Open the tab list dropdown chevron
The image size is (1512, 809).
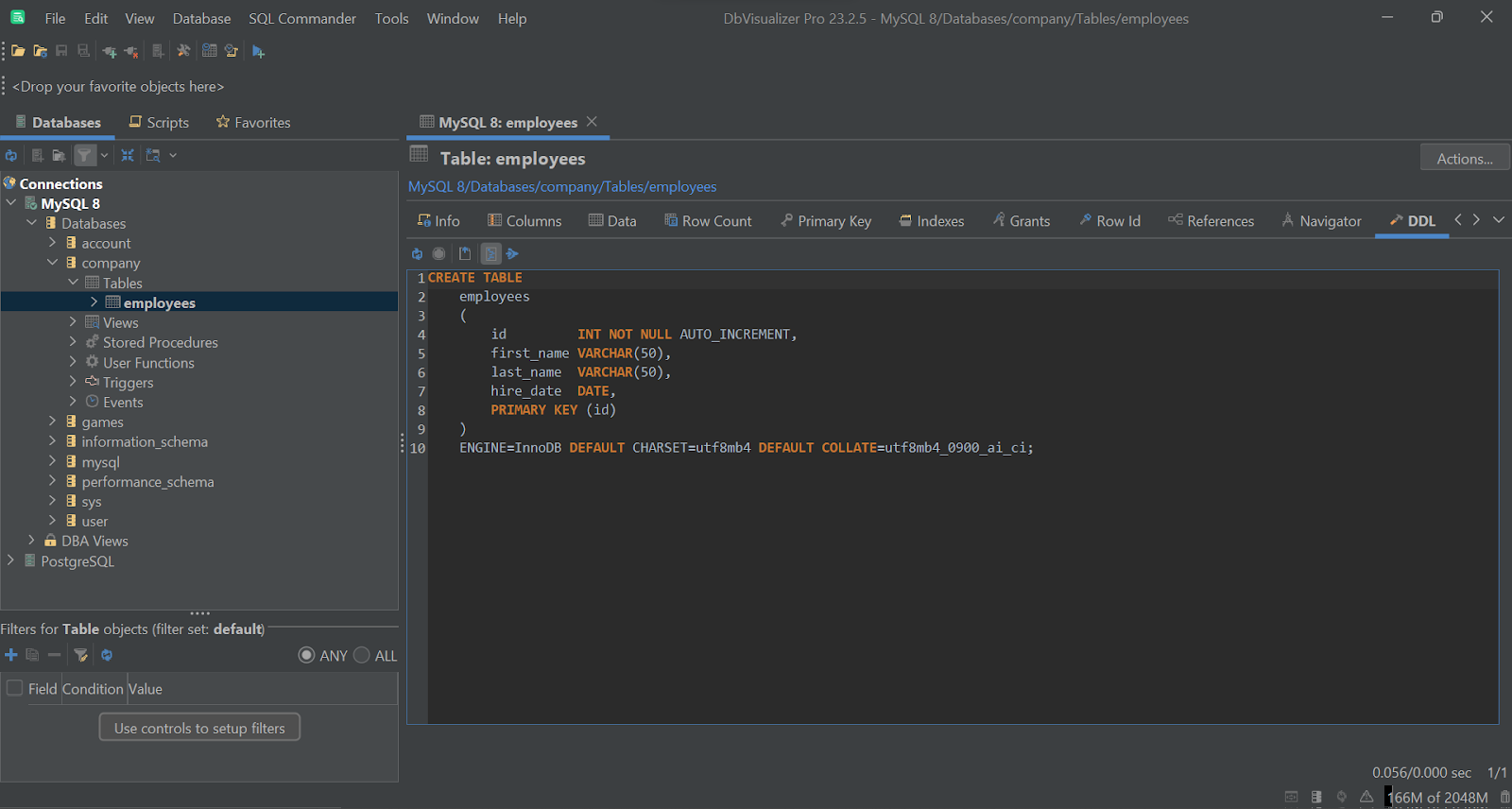1499,219
